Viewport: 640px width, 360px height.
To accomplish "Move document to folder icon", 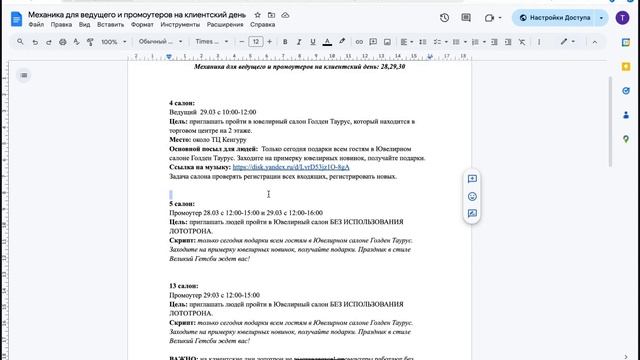I will coord(271,15).
